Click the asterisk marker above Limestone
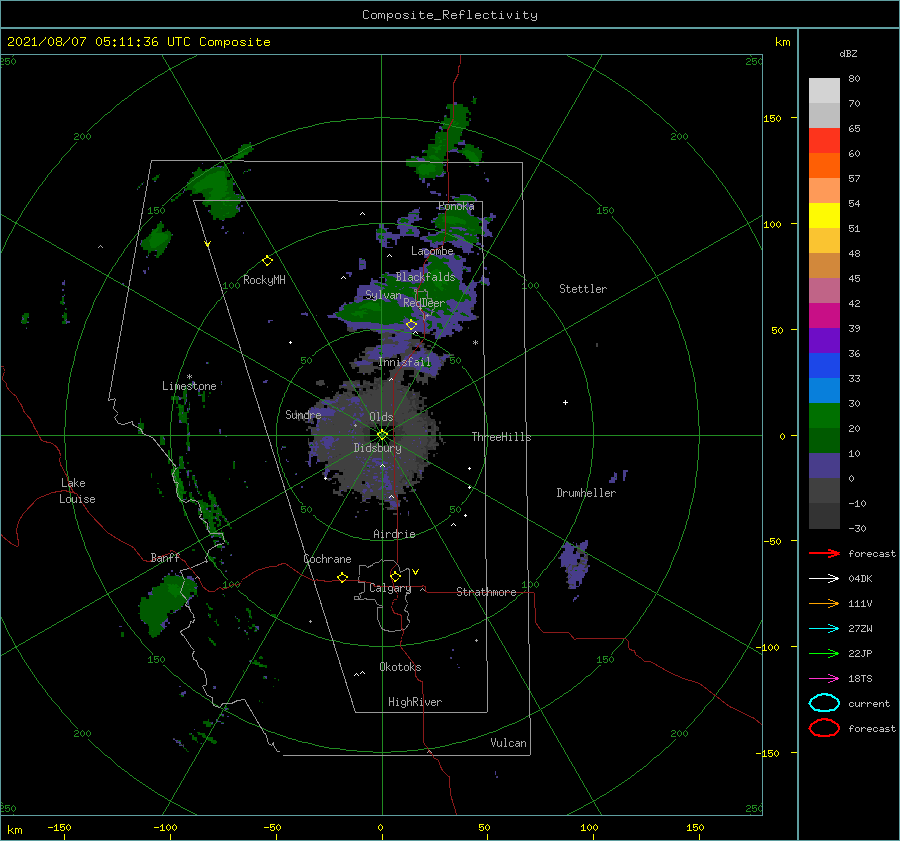Viewport: 900px width, 841px height. point(189,377)
